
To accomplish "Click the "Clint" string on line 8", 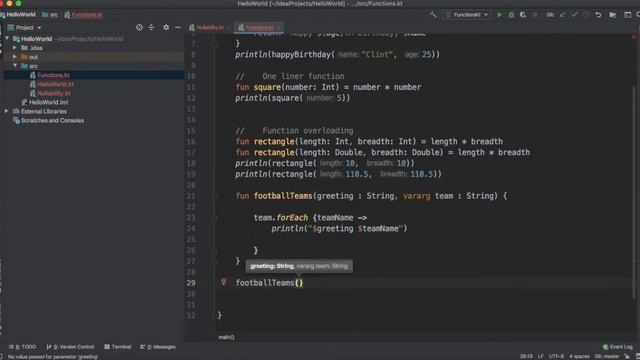I will pyautogui.click(x=378, y=55).
